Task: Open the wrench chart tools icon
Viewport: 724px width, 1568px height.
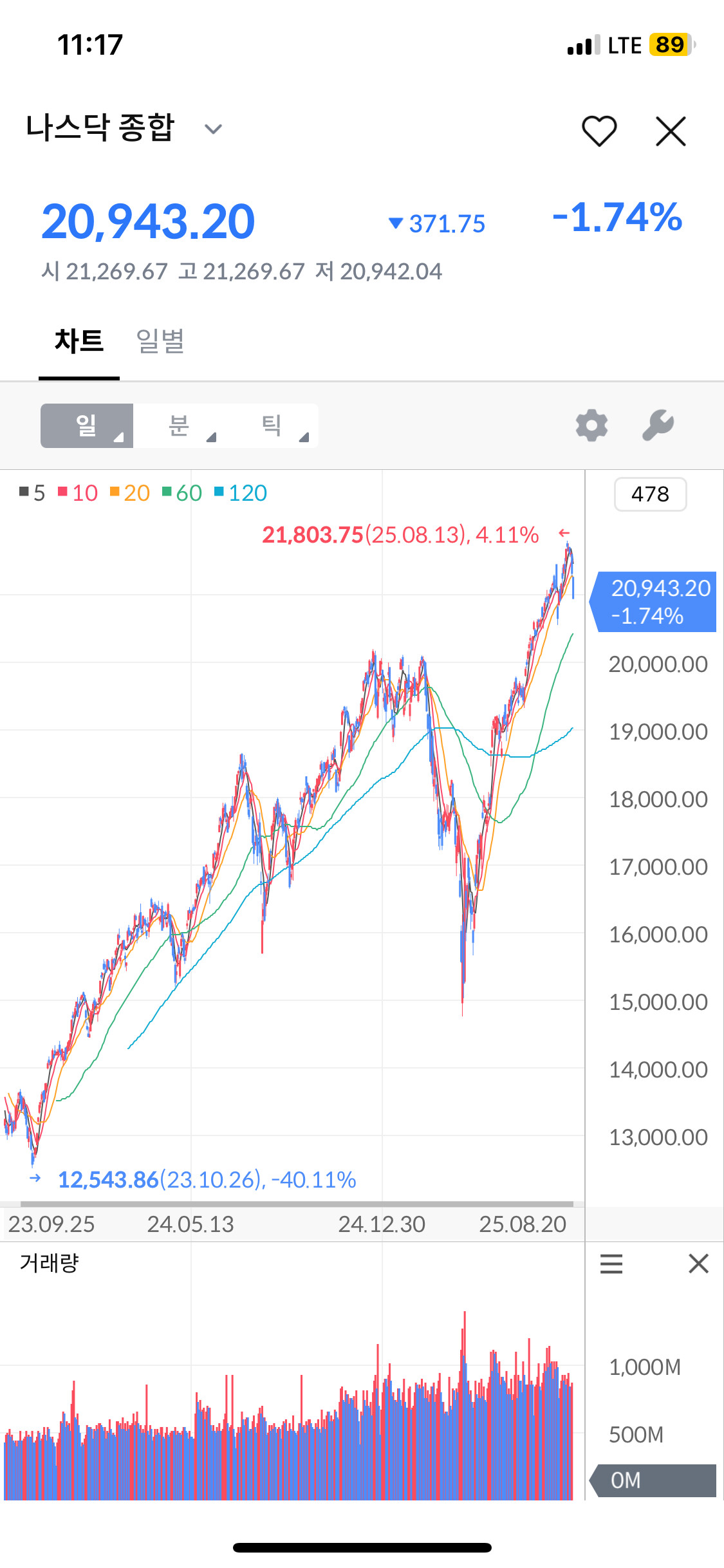Action: click(x=658, y=425)
